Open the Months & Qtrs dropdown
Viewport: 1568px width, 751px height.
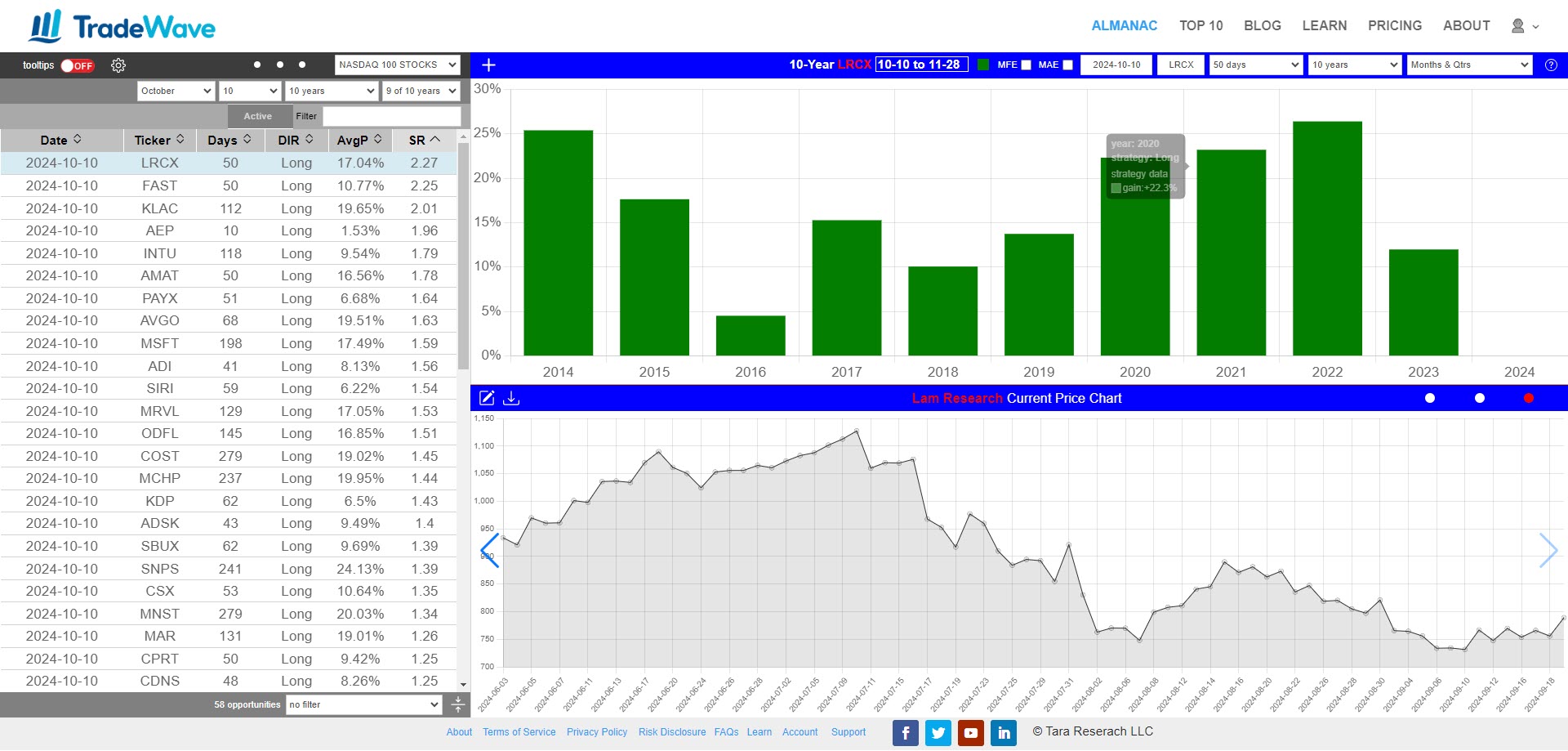(x=1468, y=65)
